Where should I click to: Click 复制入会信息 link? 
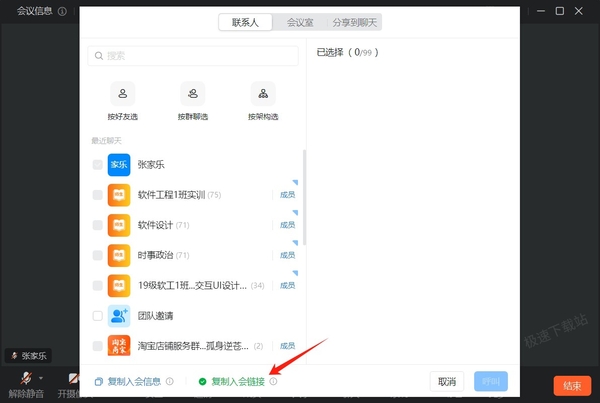coord(134,382)
